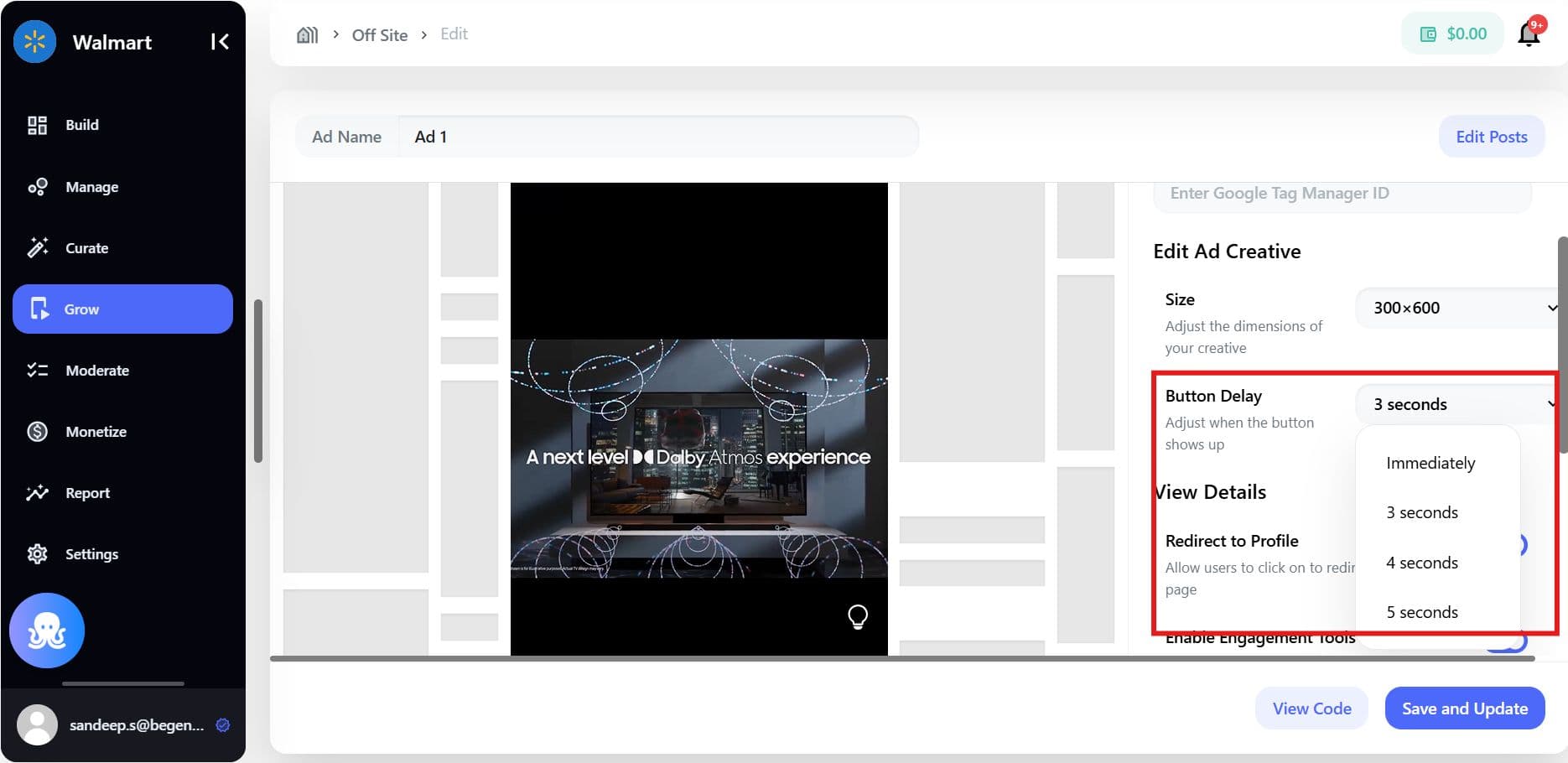The height and width of the screenshot is (763, 1568).
Task: Click the Redirect to Profile label
Action: pyautogui.click(x=1232, y=541)
